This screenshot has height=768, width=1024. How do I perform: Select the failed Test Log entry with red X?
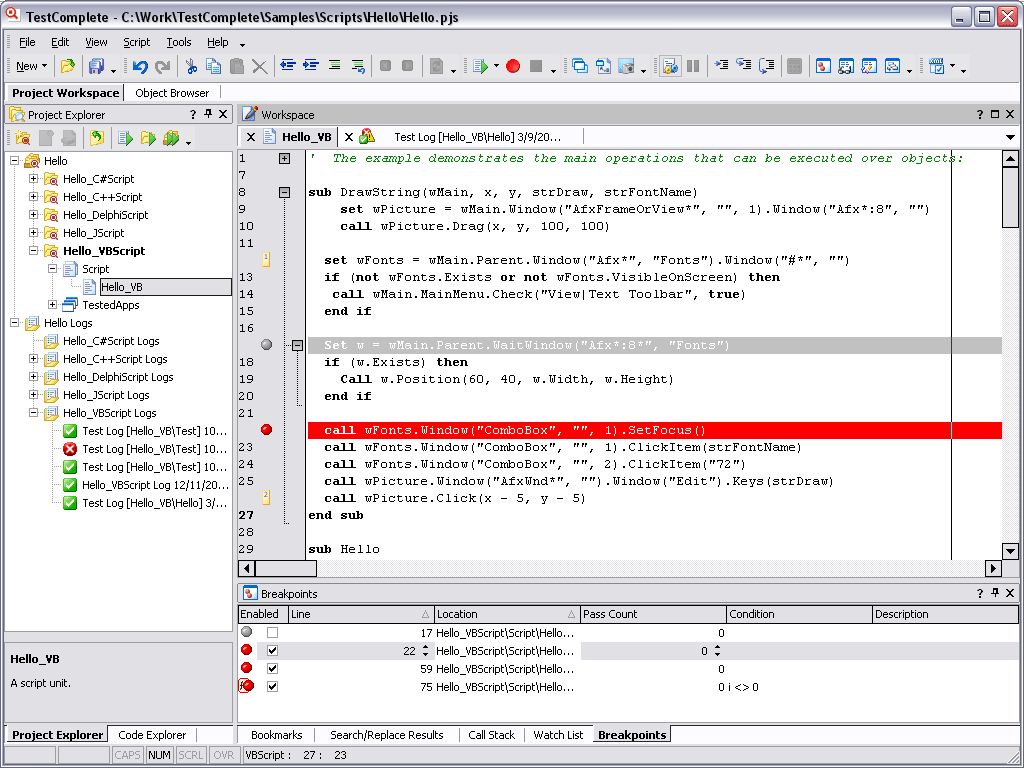click(x=145, y=449)
